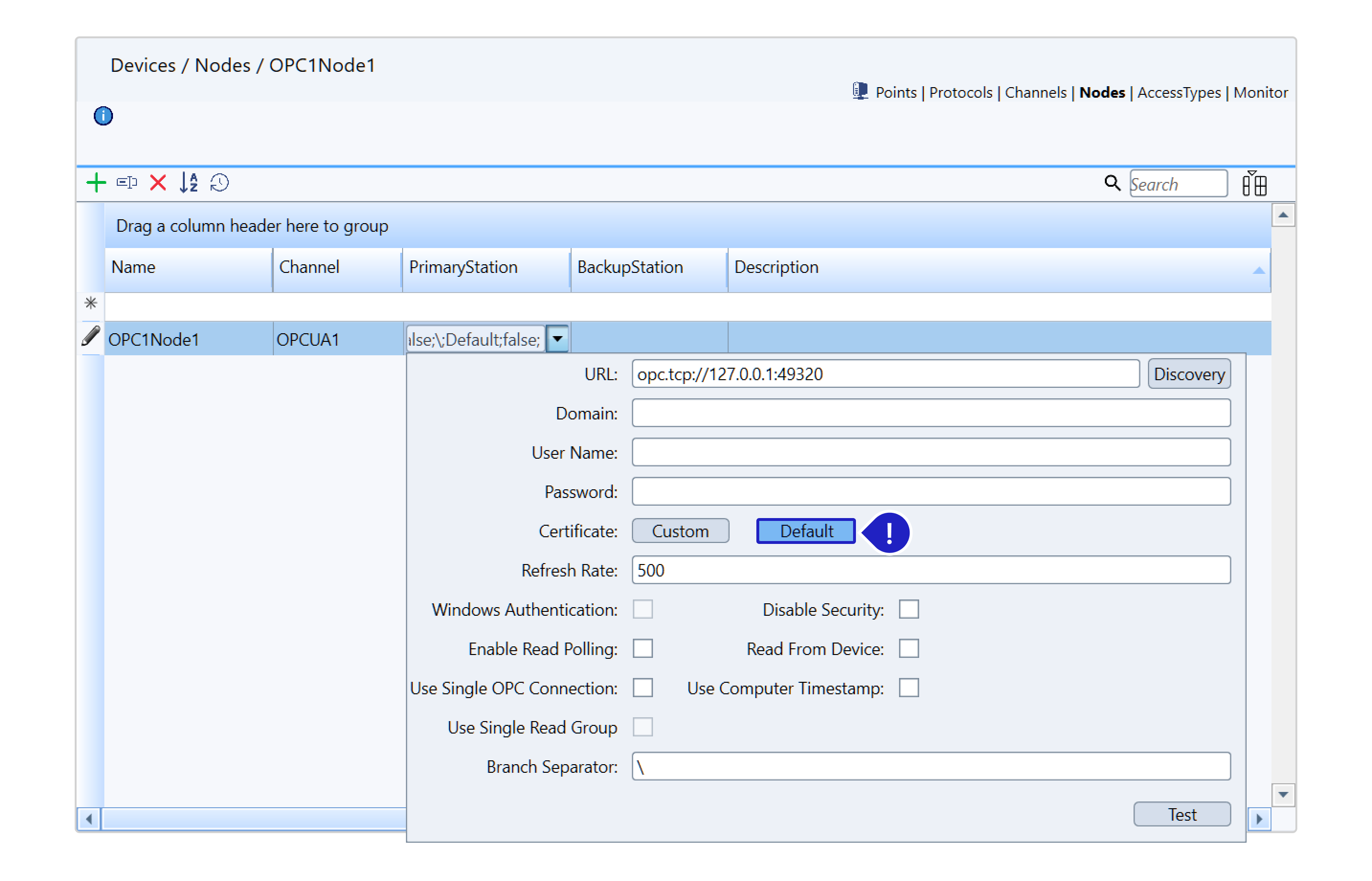Viewport: 1372px width, 881px height.
Task: Open the Points tab
Action: pos(896,93)
